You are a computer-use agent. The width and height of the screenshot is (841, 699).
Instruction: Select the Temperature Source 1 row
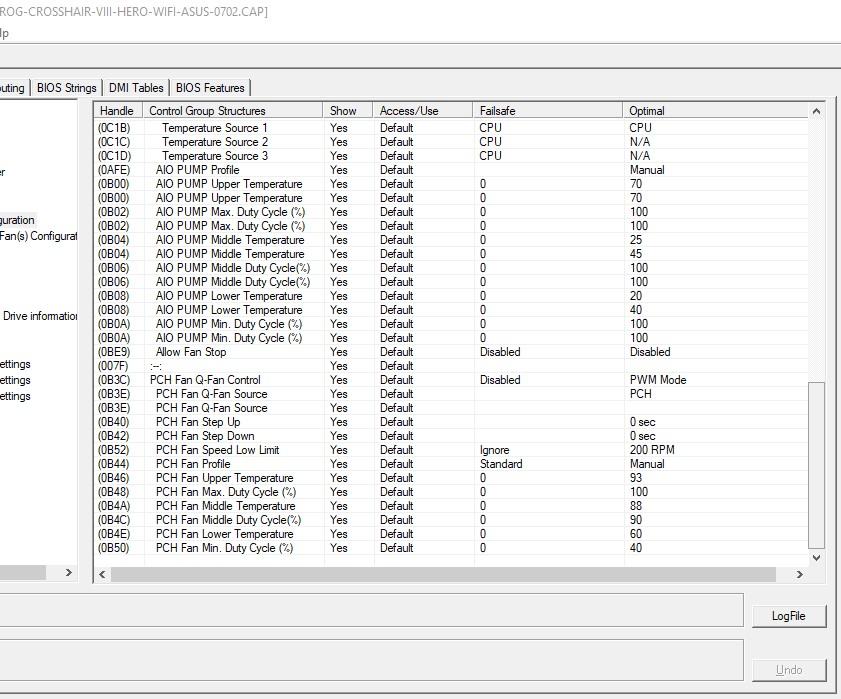coord(451,128)
